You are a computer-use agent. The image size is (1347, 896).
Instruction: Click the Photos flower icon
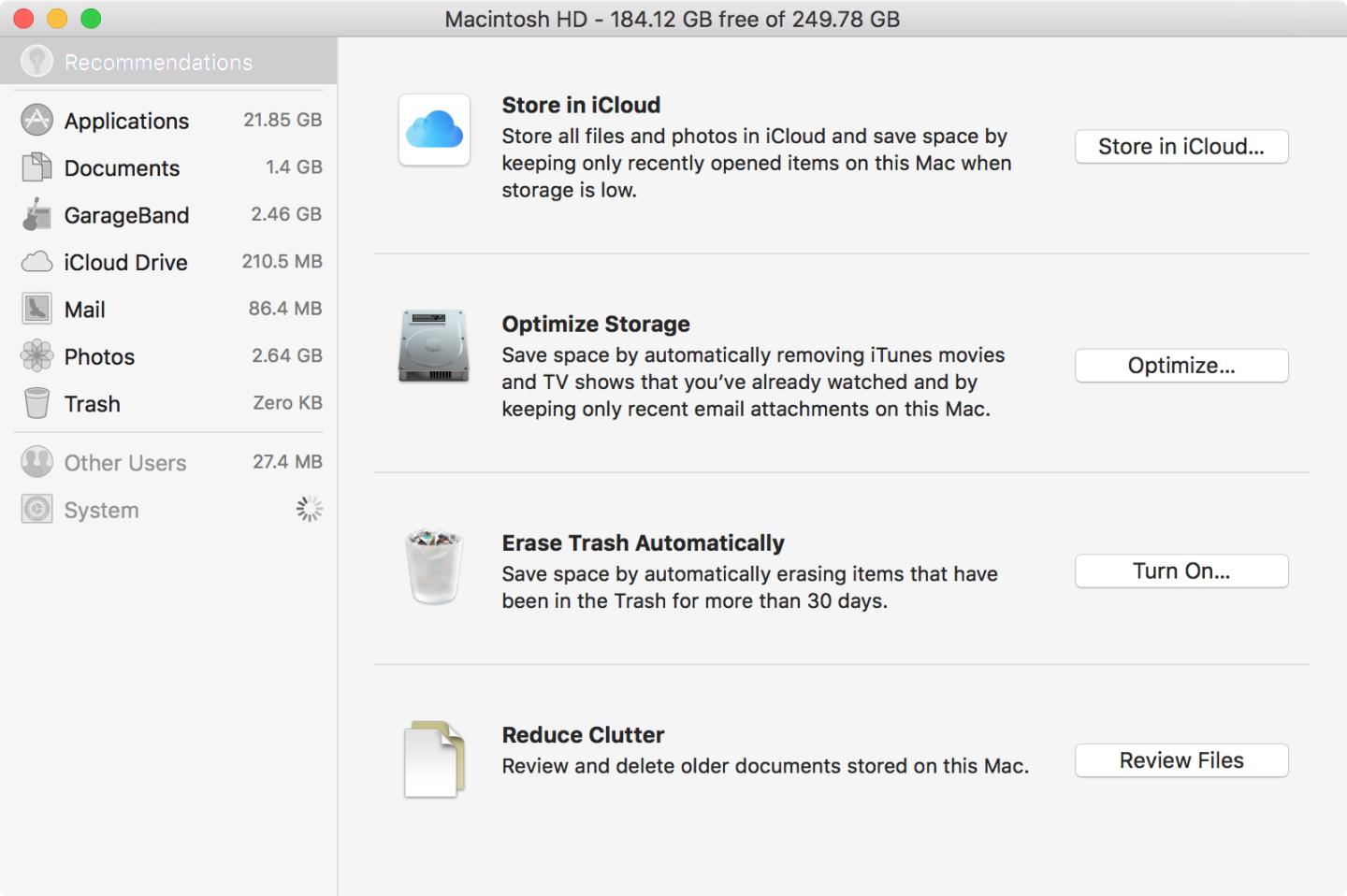[36, 356]
